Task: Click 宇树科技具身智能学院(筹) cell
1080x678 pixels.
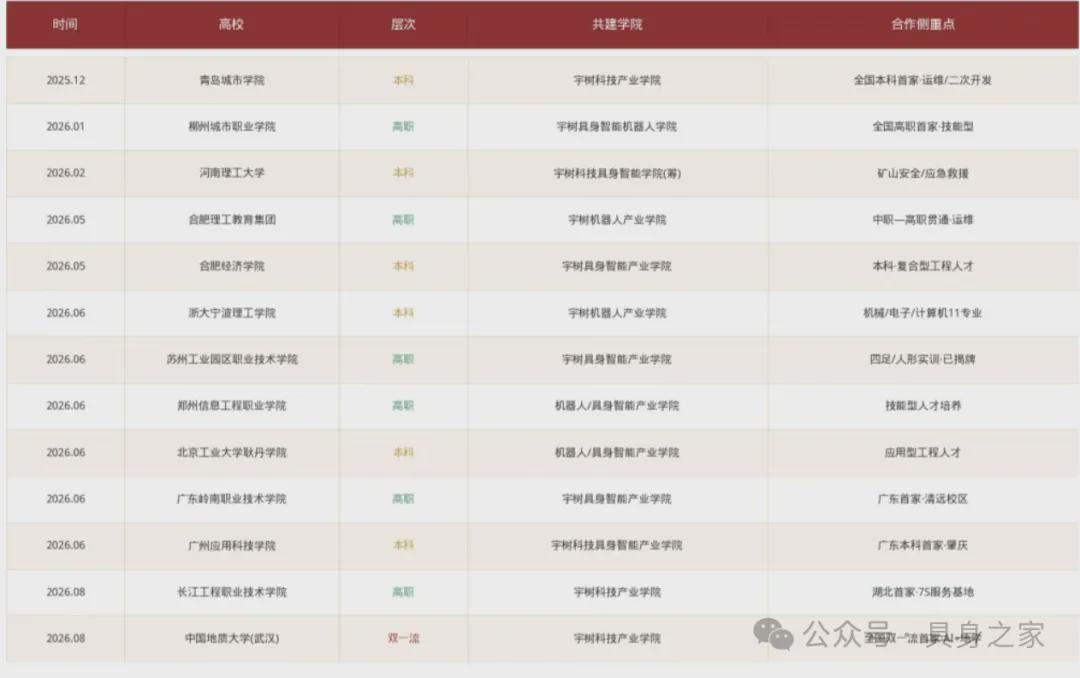Action: click(617, 174)
